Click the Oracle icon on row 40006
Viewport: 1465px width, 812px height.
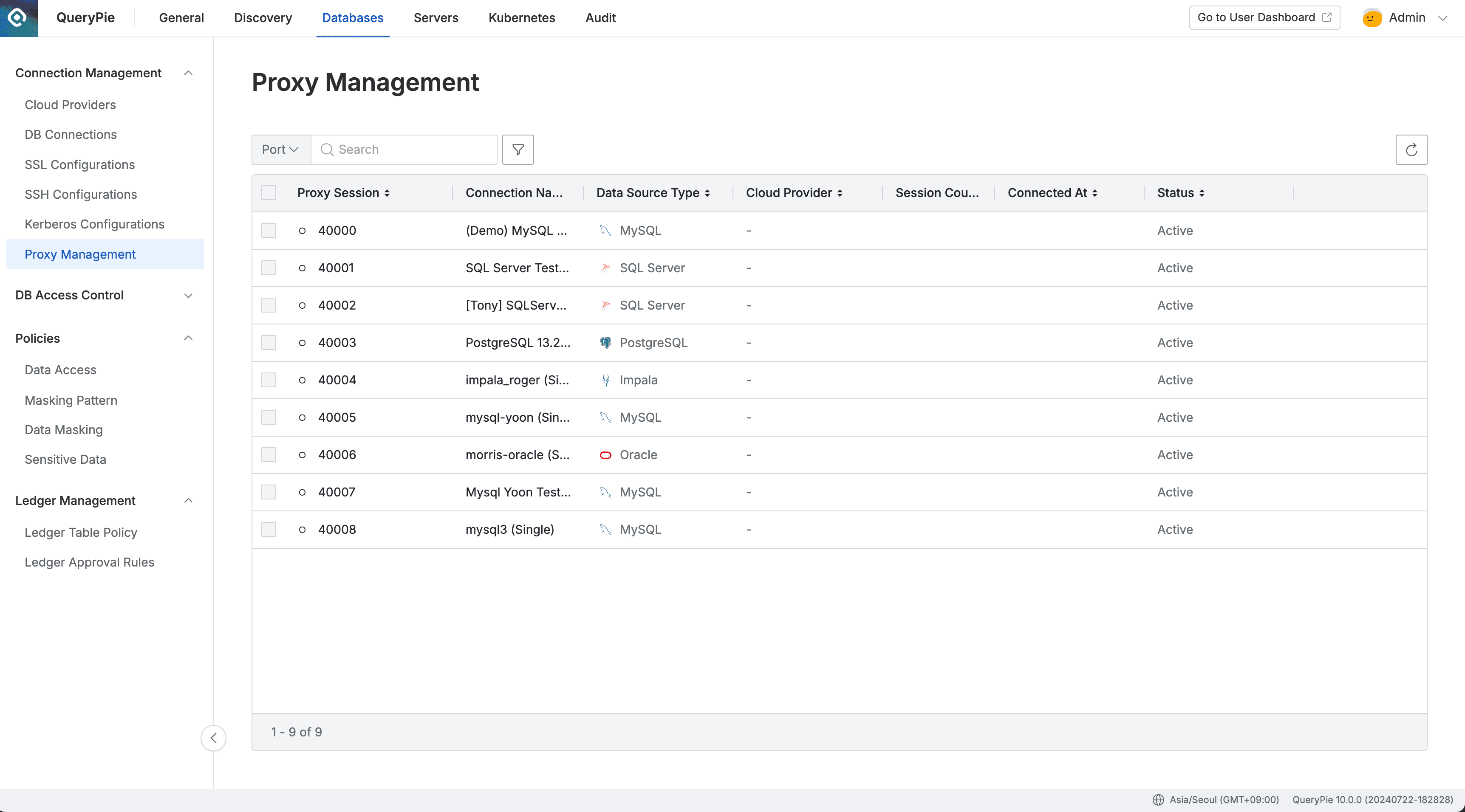pos(605,454)
